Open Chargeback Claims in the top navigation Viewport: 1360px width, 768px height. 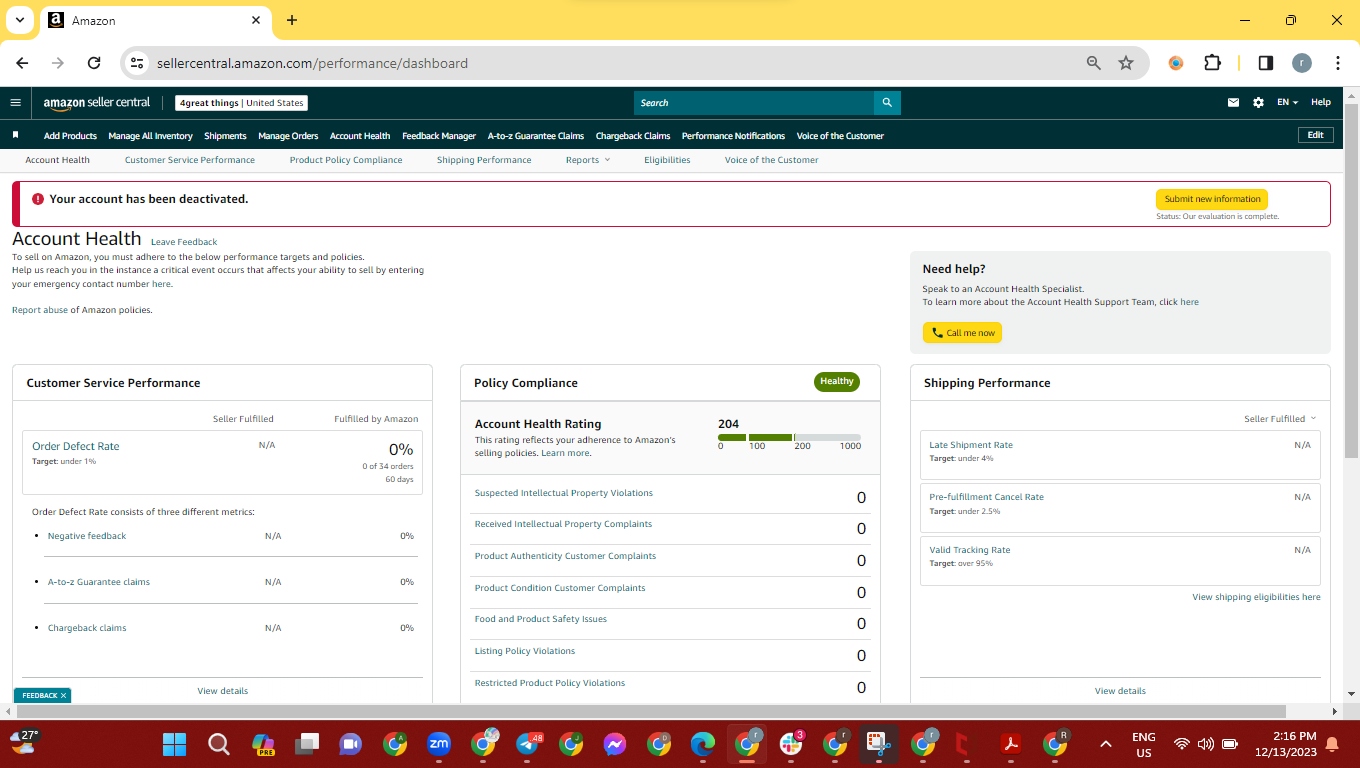[x=633, y=136]
